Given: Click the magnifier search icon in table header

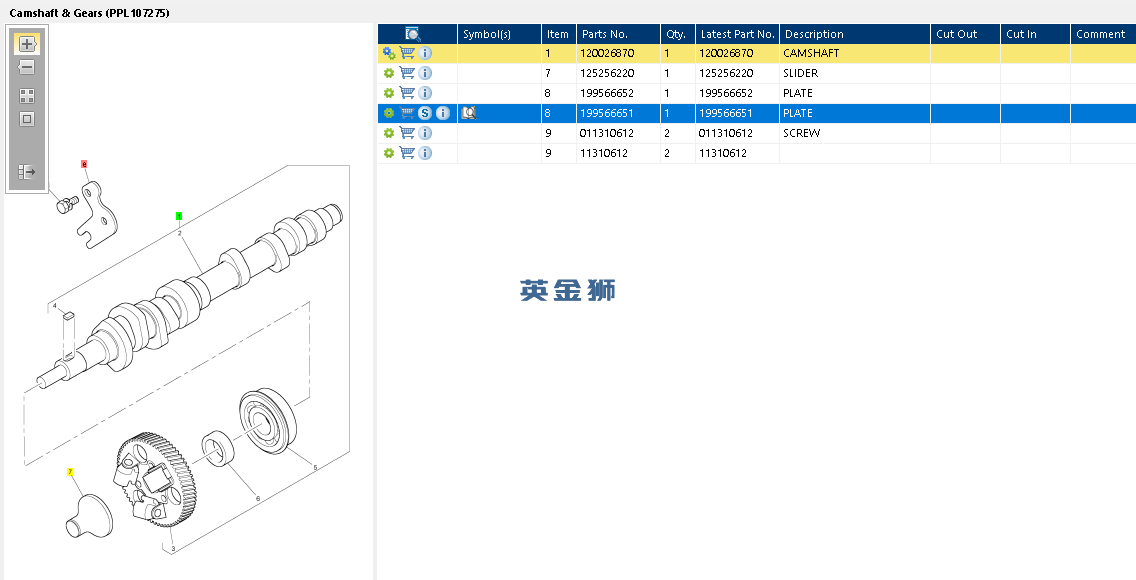Looking at the screenshot, I should [x=413, y=34].
